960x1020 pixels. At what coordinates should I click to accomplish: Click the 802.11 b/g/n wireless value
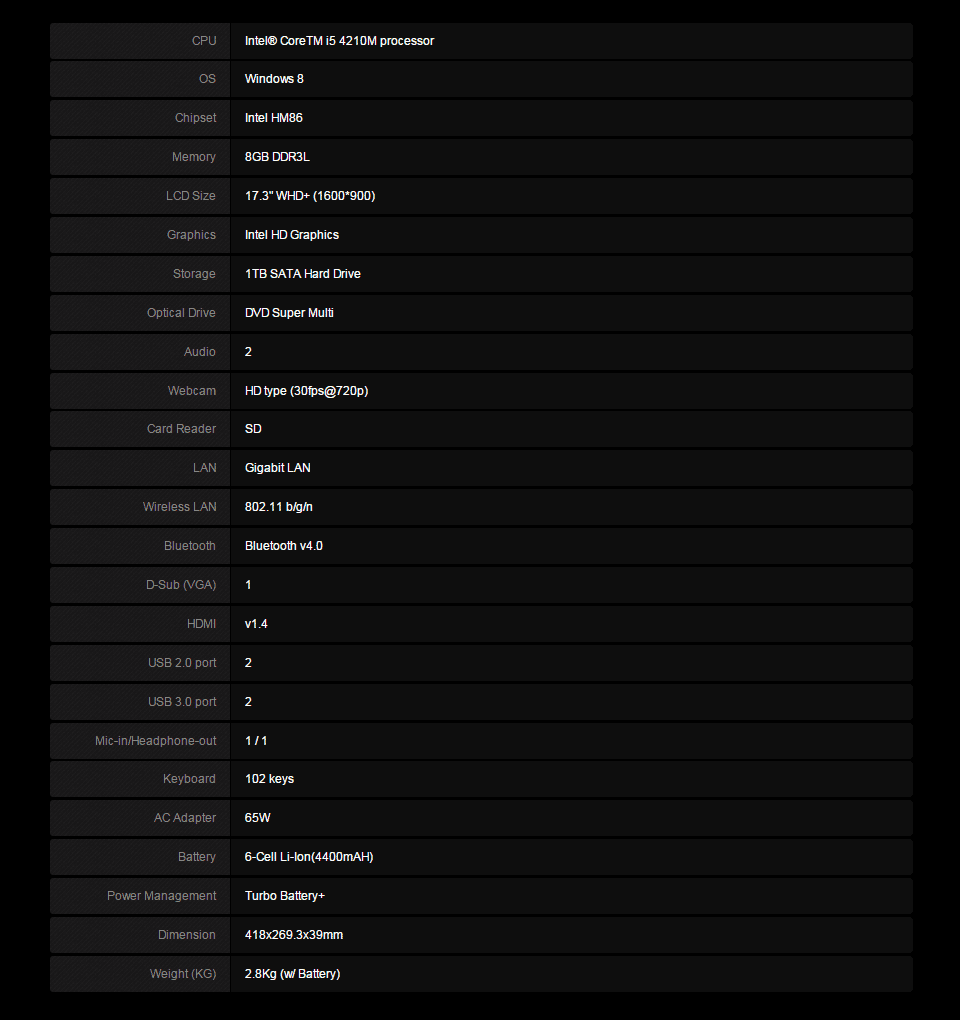[x=278, y=507]
